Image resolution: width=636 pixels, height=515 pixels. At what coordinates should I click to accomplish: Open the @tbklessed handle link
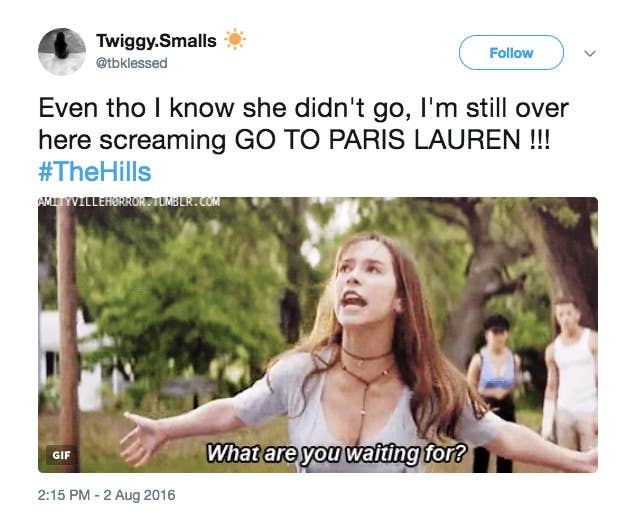[131, 63]
